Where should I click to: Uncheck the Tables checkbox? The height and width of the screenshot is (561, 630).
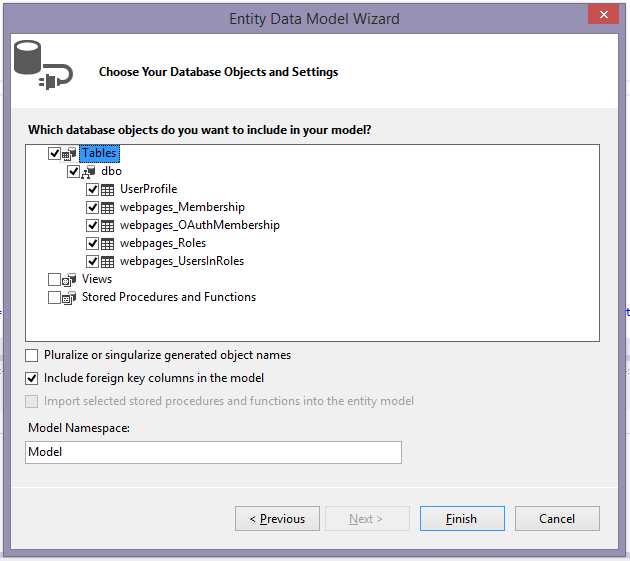pos(54,153)
